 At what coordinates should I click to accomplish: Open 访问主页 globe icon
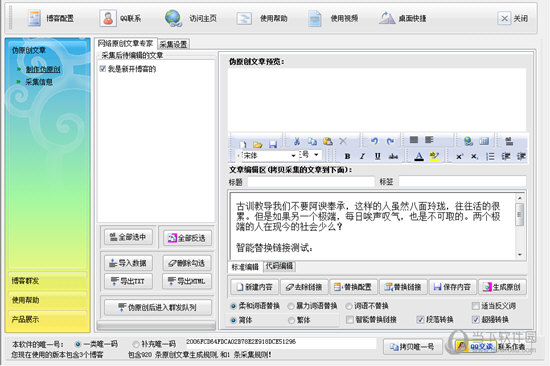tap(173, 18)
